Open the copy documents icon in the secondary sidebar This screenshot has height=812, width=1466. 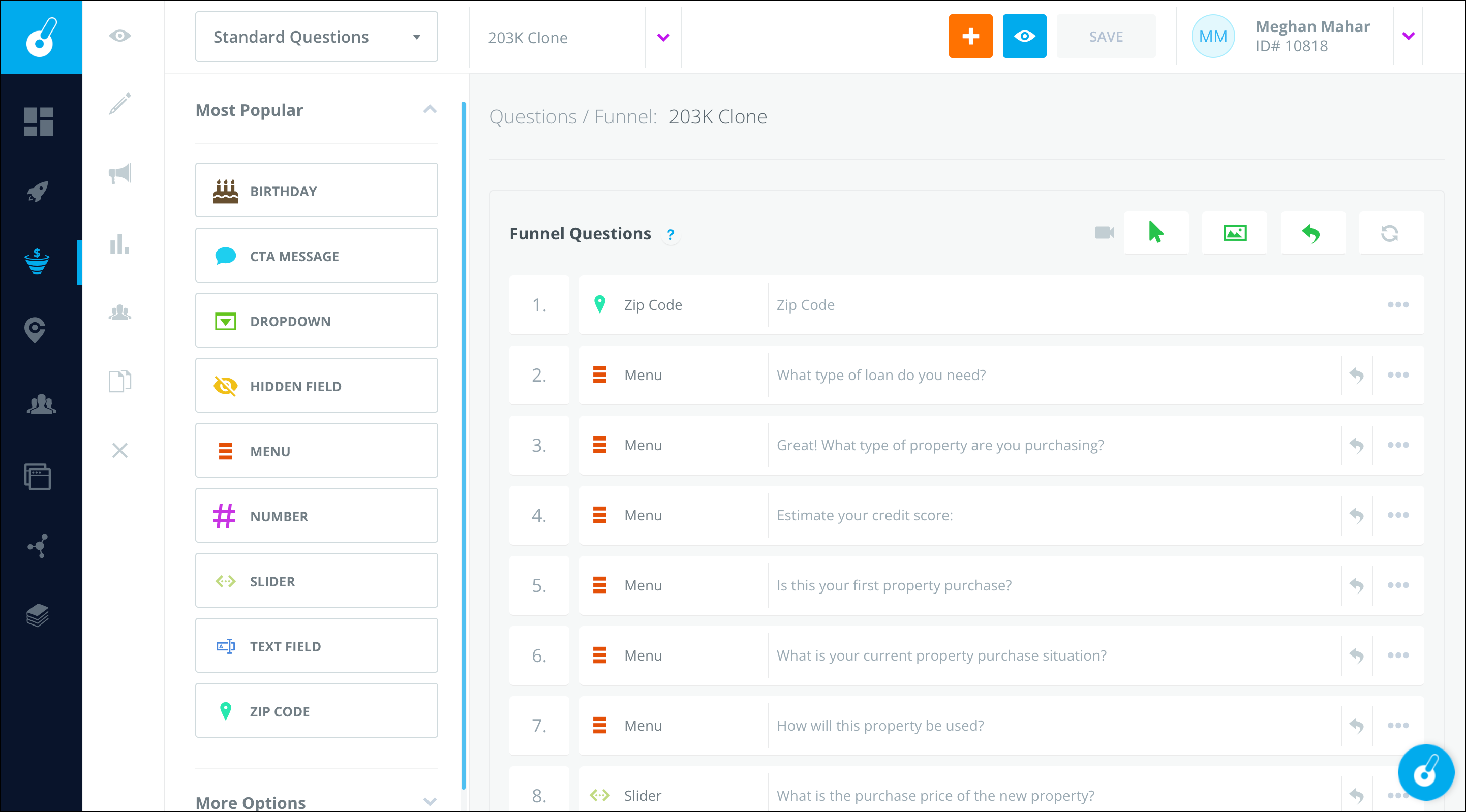click(x=119, y=381)
